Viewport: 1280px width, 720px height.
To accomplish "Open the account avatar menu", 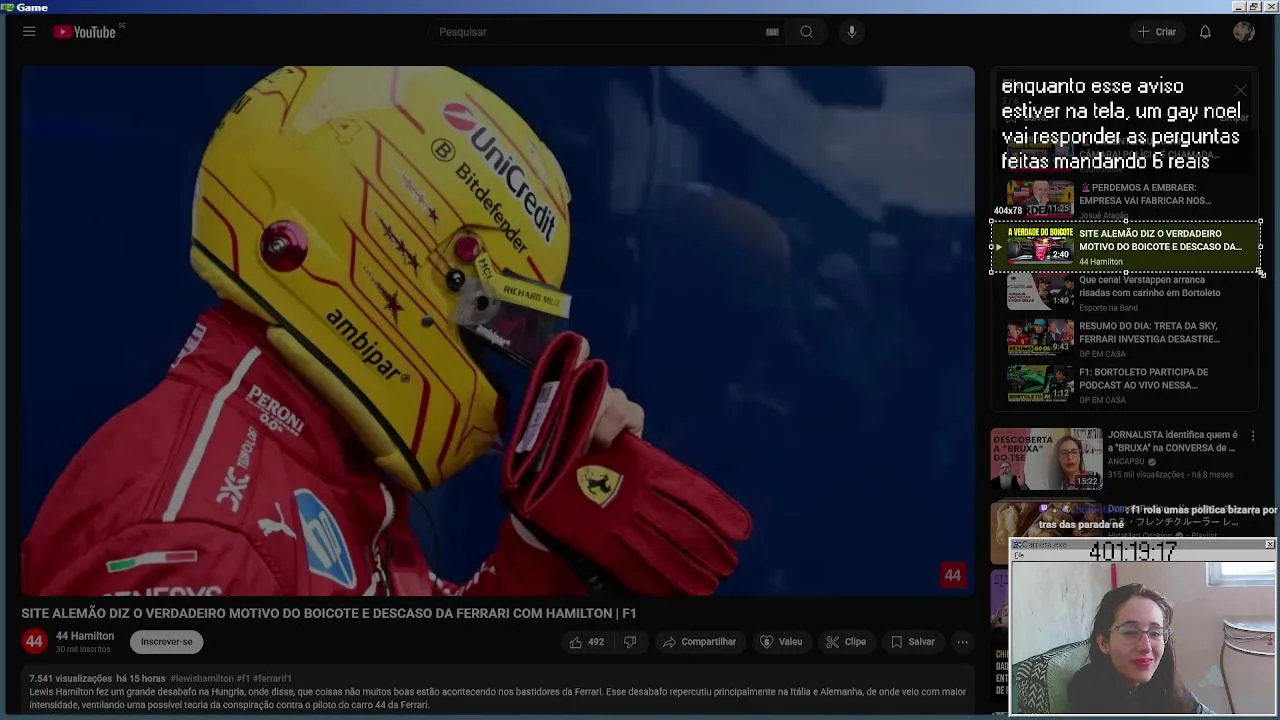I will [1244, 32].
